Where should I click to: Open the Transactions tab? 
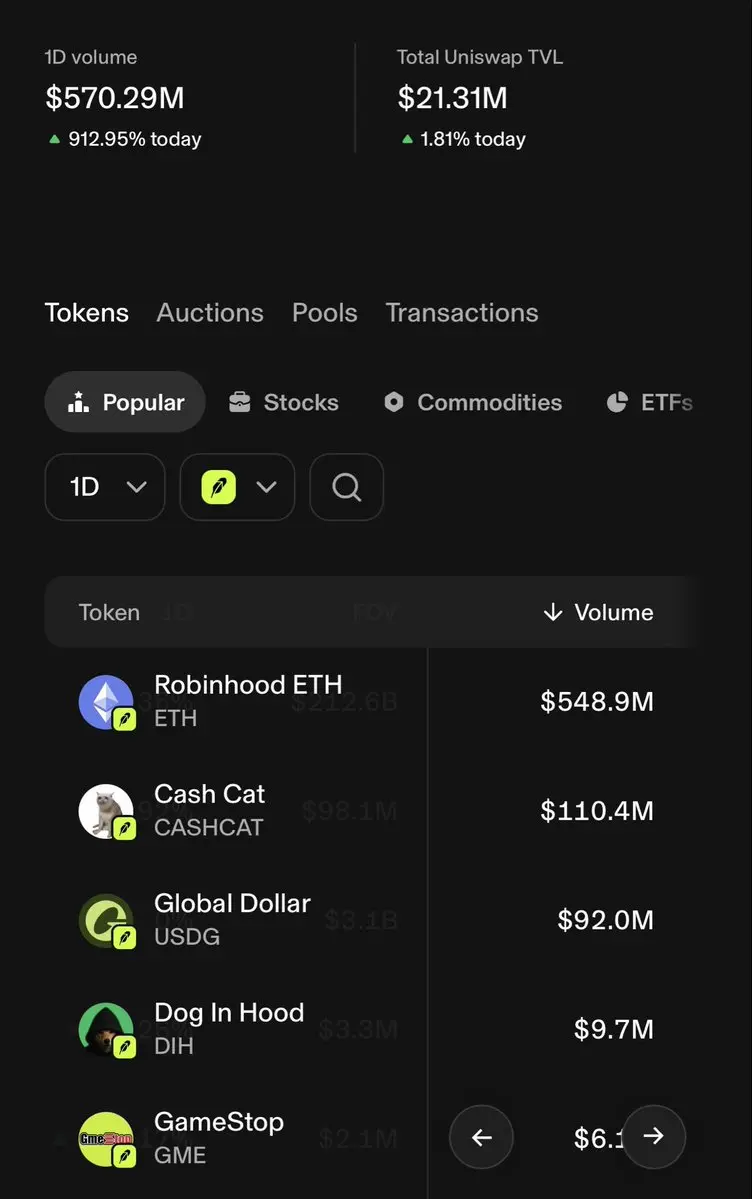[462, 313]
